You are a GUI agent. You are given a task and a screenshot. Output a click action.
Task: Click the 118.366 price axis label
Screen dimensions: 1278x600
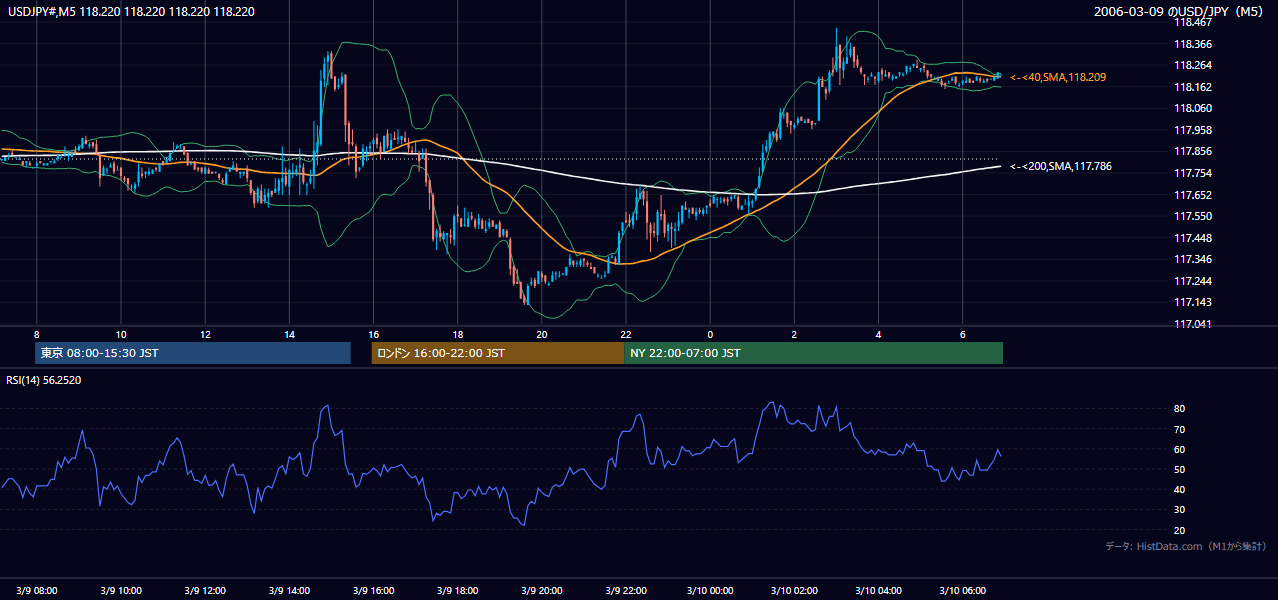click(1192, 44)
